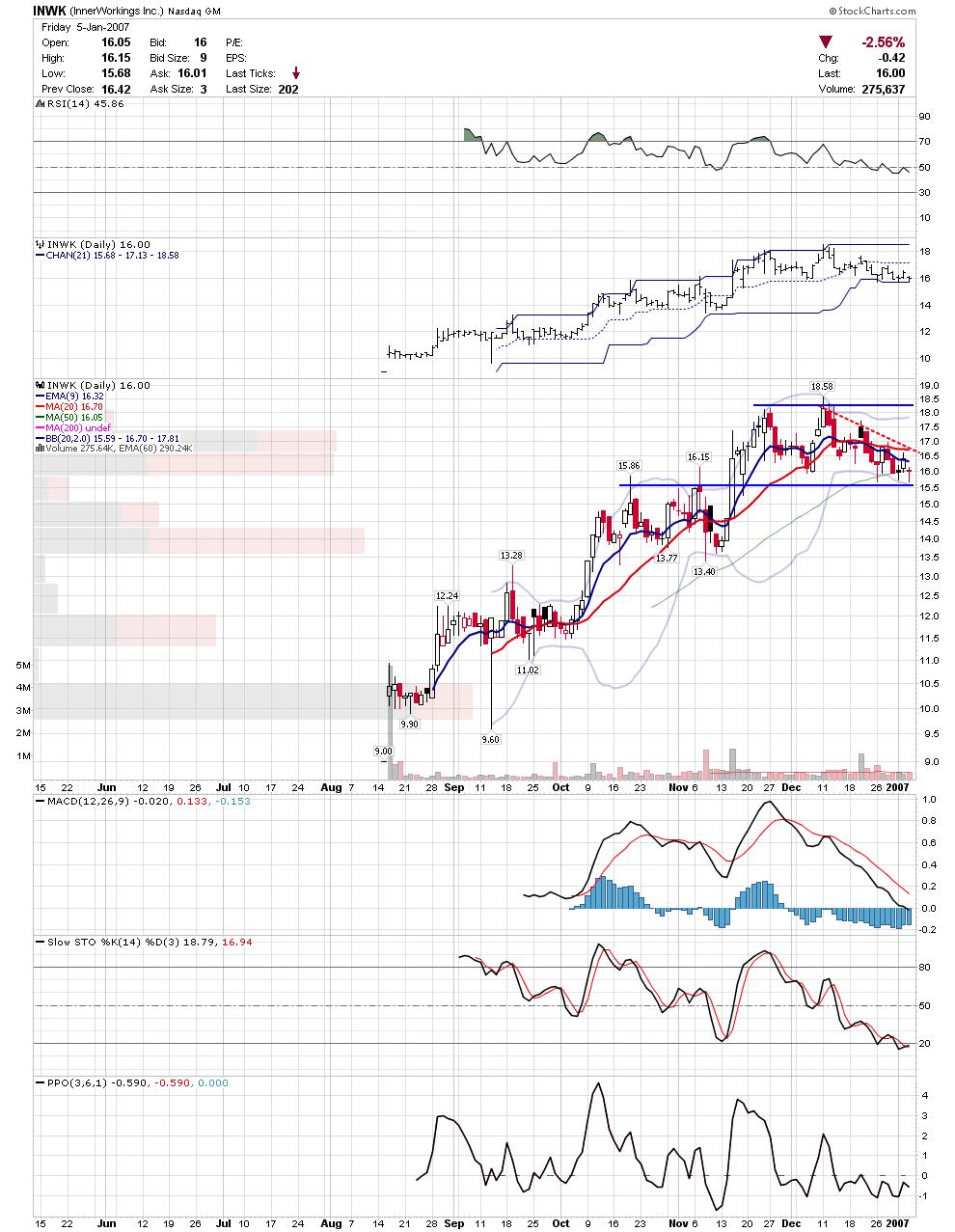The height and width of the screenshot is (1232, 955).
Task: Click the 13.40 low annotation on chart
Action: click(x=704, y=571)
